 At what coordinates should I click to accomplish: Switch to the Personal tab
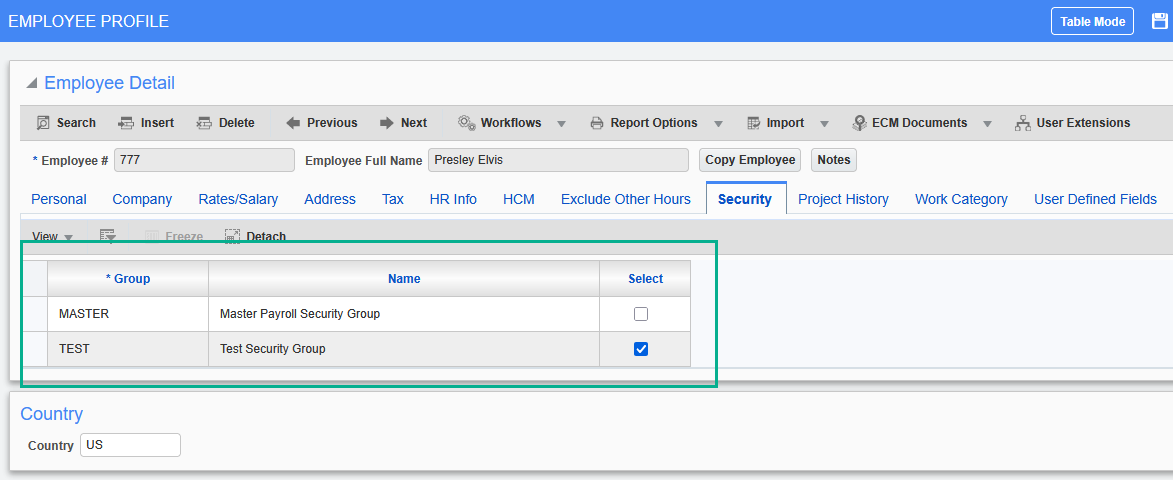click(x=59, y=199)
